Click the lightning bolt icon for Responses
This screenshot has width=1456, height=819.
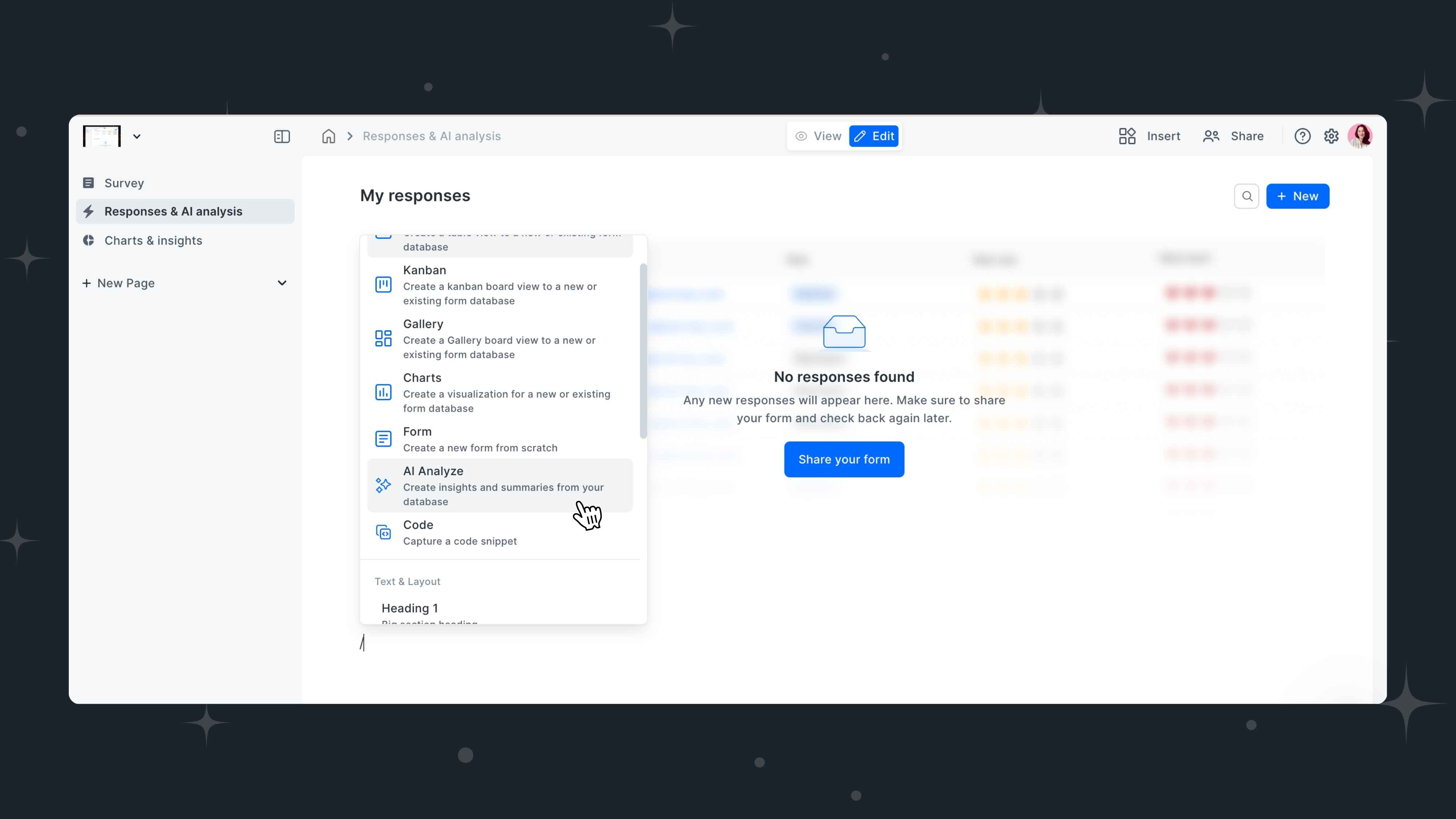click(88, 211)
